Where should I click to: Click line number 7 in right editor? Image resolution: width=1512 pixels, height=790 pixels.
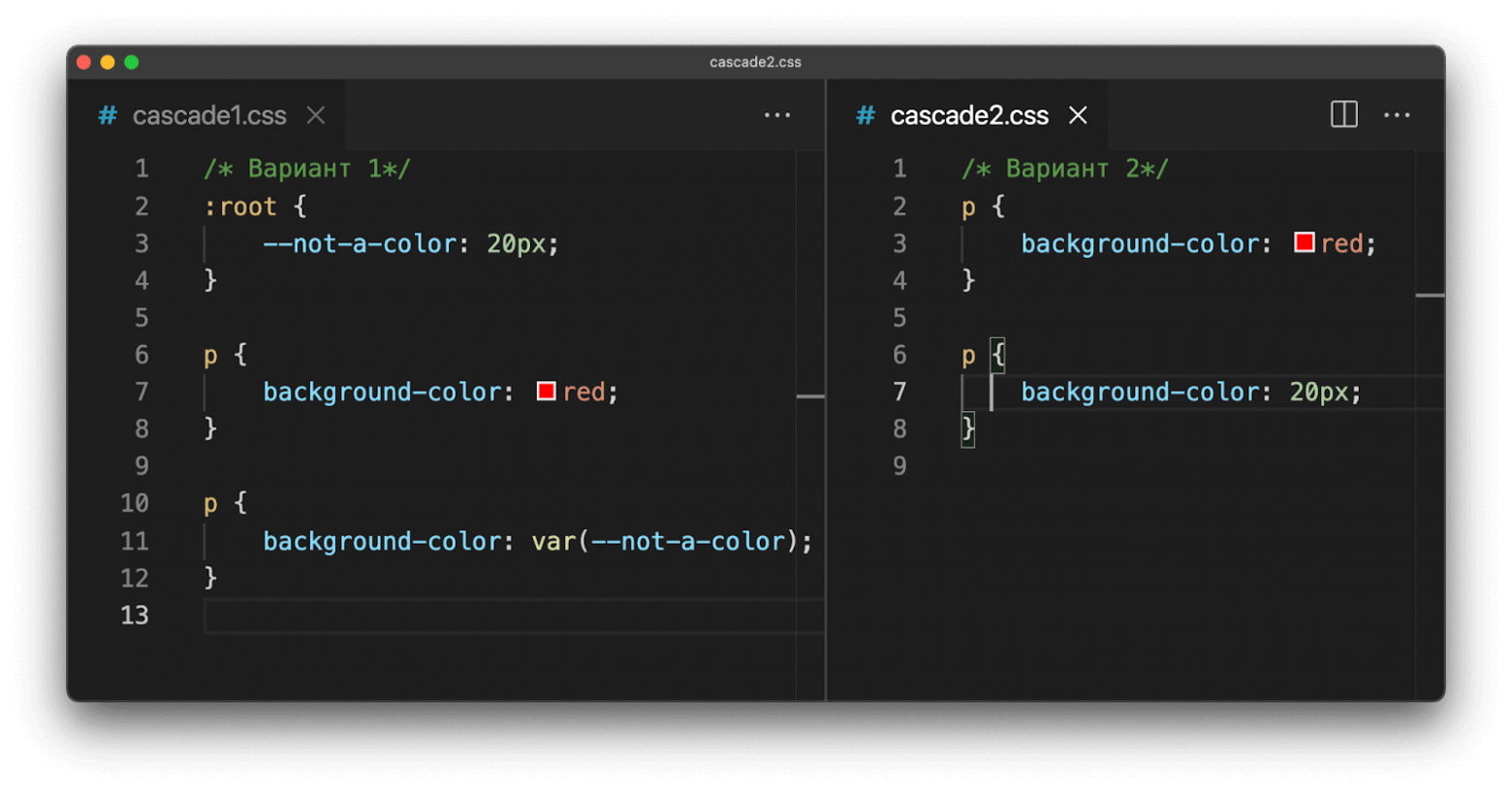pyautogui.click(x=899, y=392)
